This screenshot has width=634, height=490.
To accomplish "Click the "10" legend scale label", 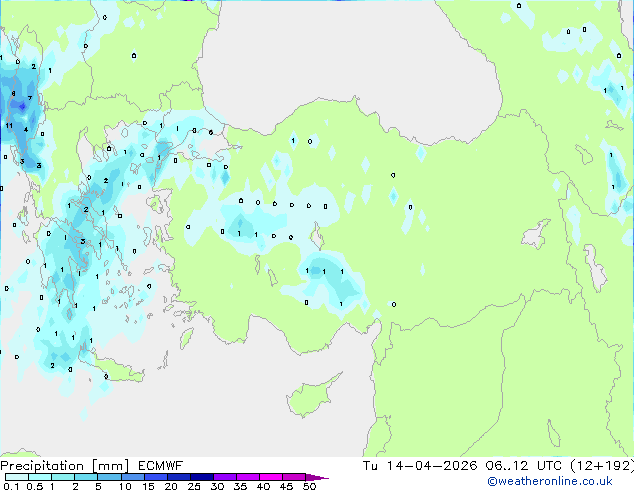I will (125, 486).
